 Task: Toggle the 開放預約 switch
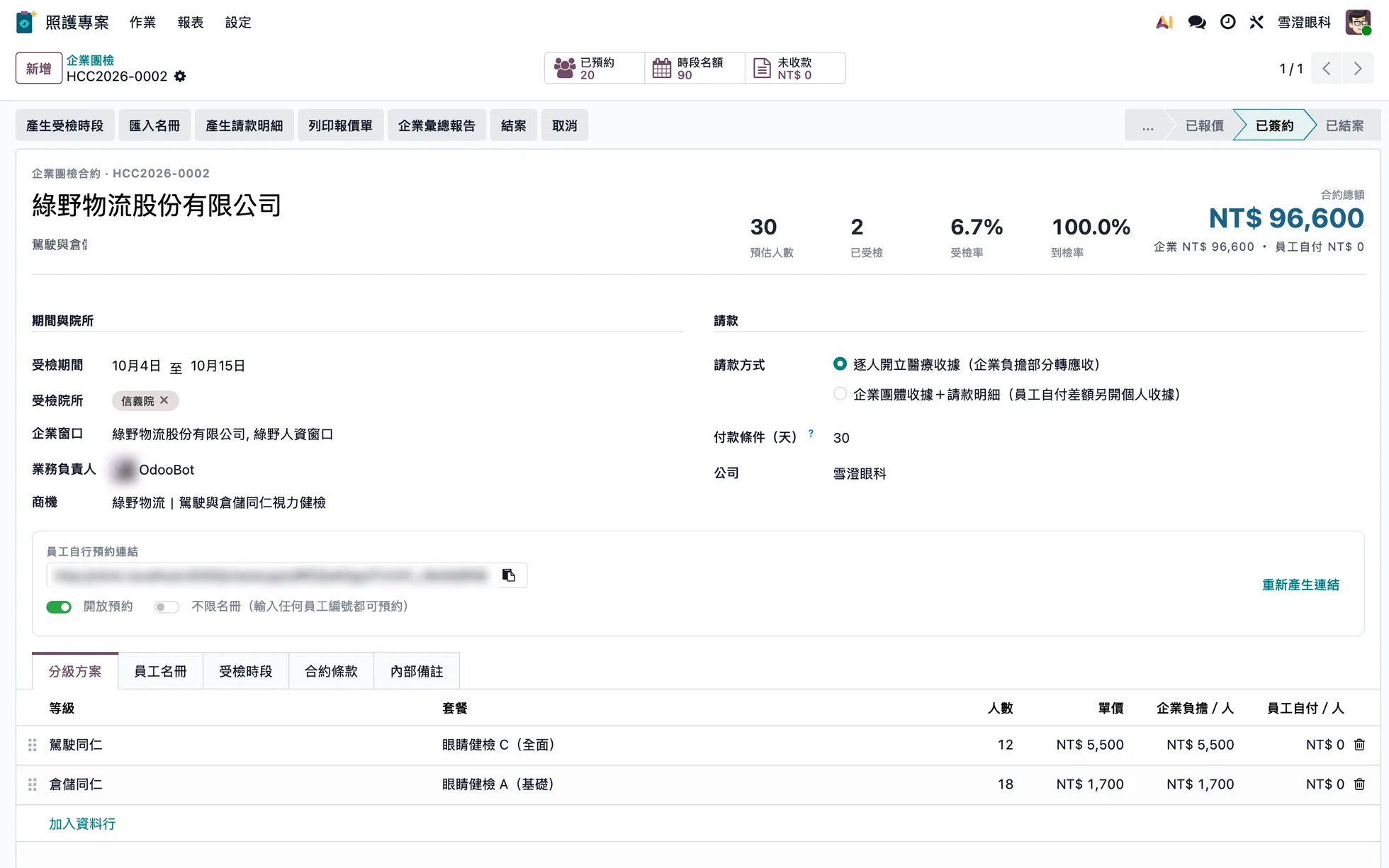tap(59, 607)
